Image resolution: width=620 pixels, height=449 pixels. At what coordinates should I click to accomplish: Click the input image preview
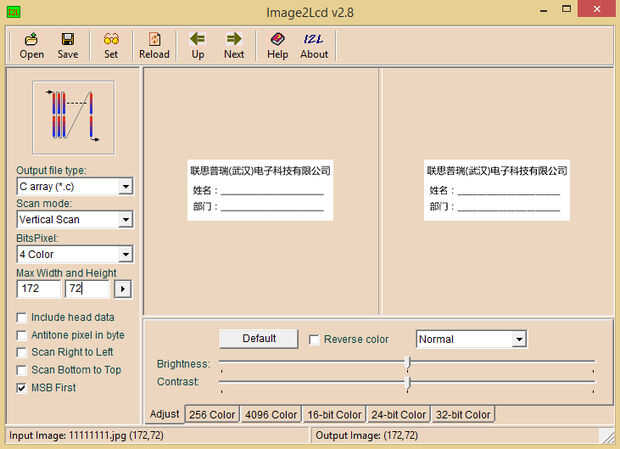point(260,190)
